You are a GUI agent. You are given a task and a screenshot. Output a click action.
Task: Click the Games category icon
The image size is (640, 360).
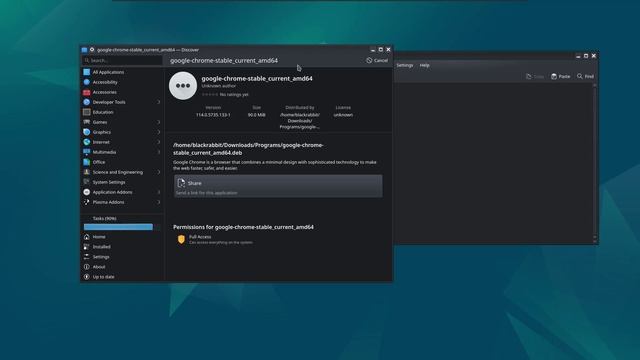tap(87, 122)
